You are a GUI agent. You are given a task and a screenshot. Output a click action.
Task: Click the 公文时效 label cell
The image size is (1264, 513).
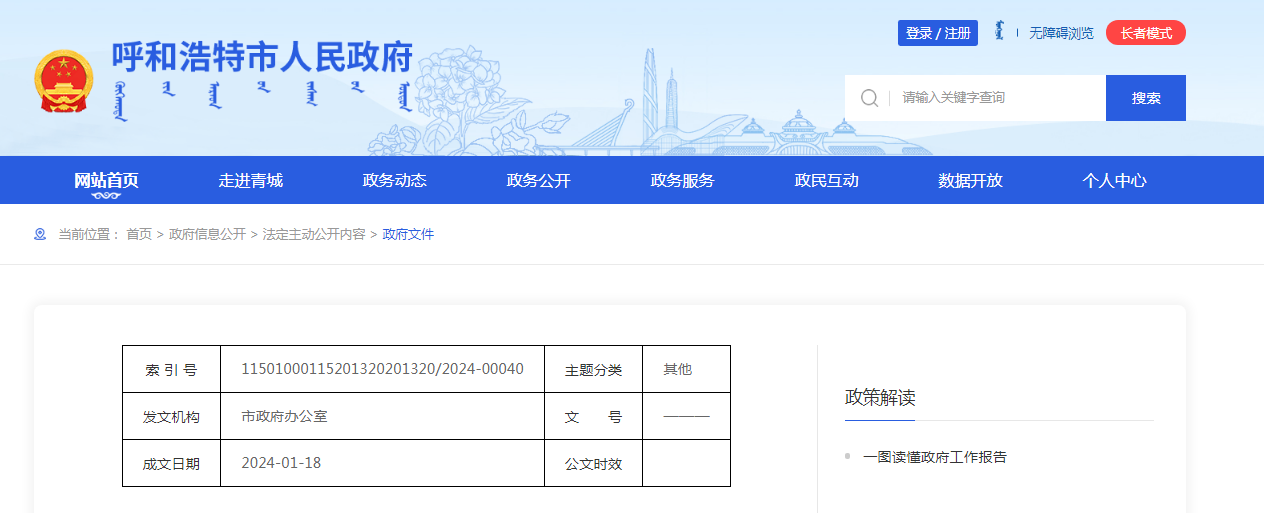593,464
